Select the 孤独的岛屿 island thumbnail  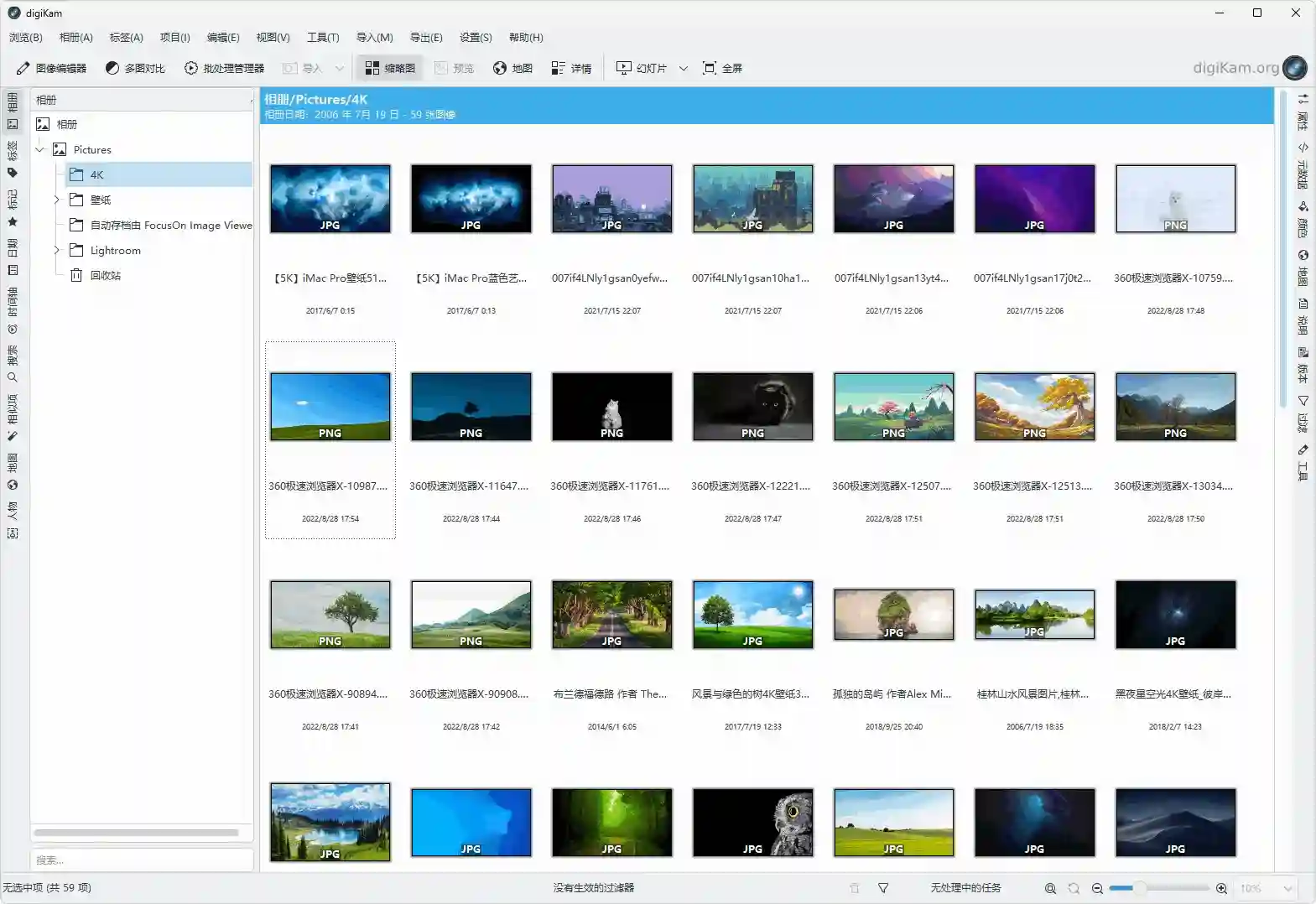click(x=894, y=615)
